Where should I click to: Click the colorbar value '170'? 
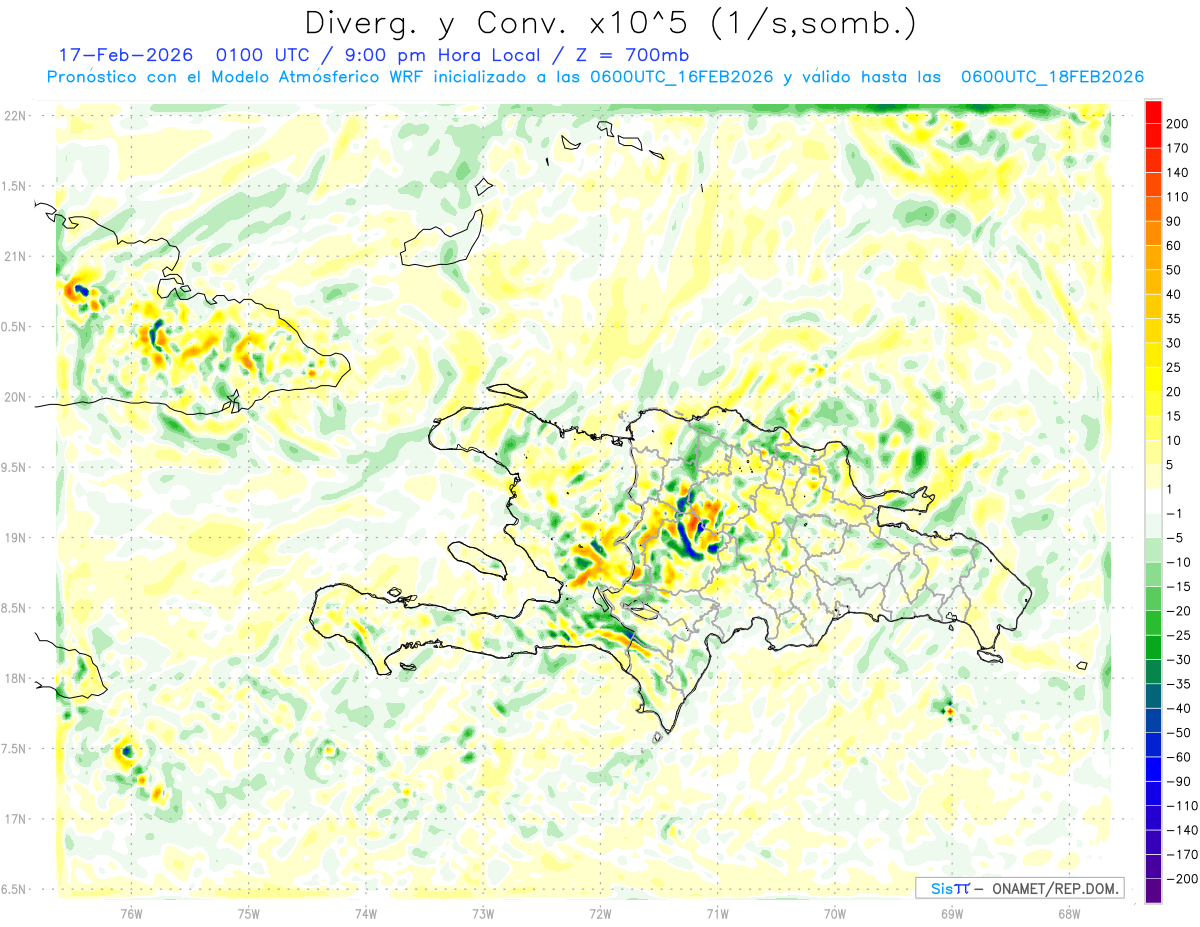(1178, 148)
